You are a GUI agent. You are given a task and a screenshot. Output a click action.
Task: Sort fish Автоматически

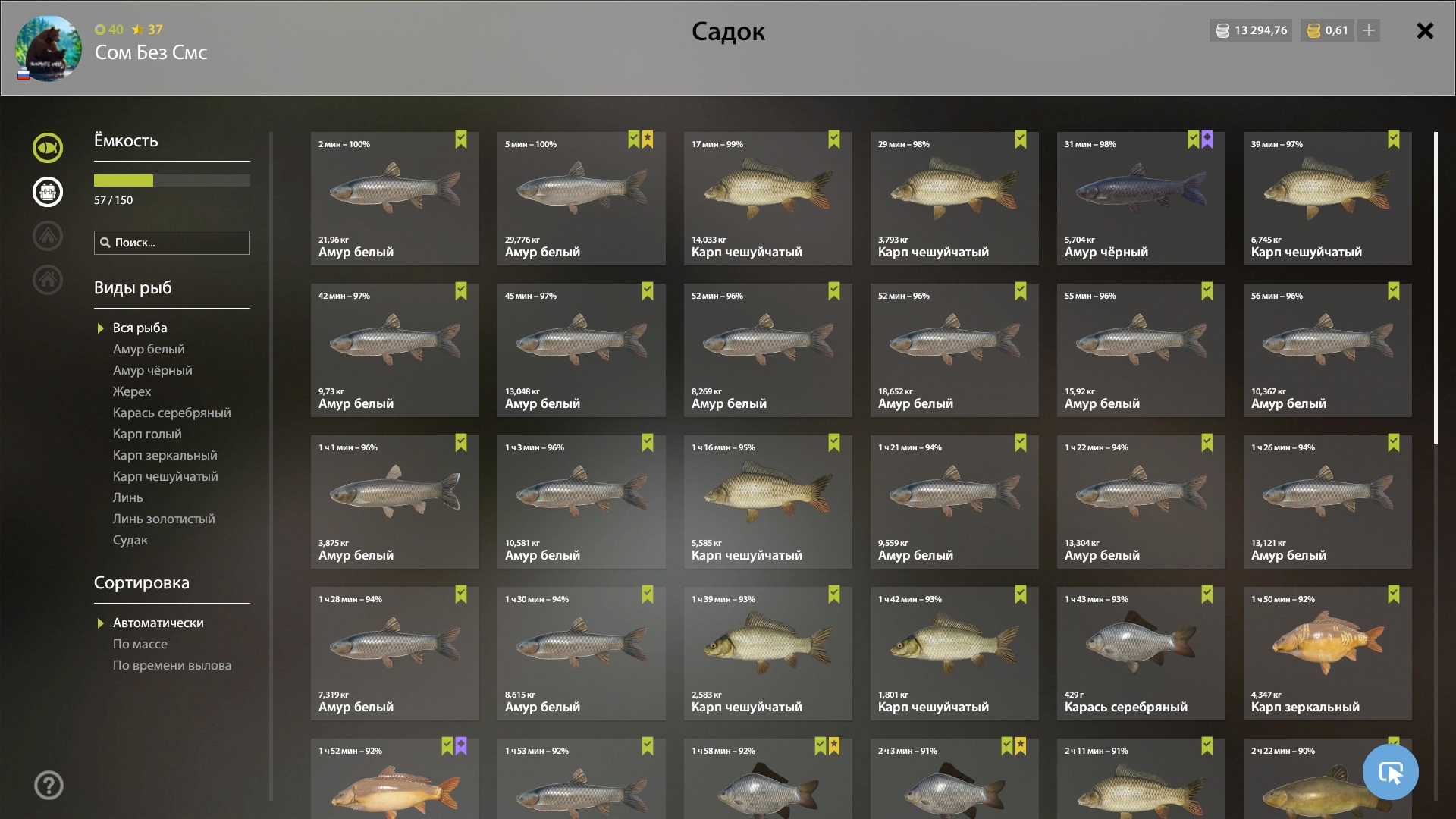click(158, 623)
